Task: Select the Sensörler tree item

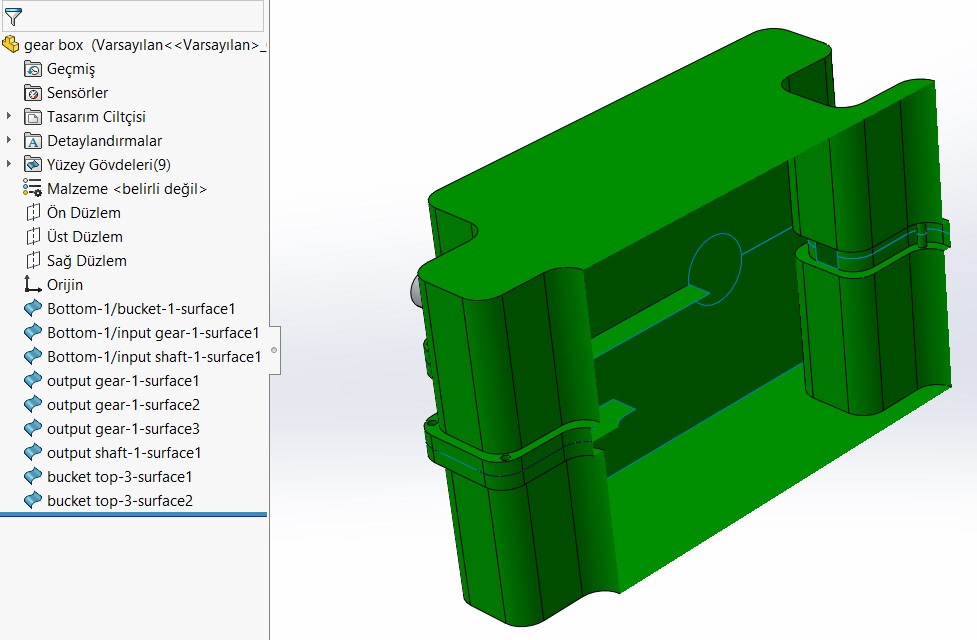Action: tap(77, 93)
